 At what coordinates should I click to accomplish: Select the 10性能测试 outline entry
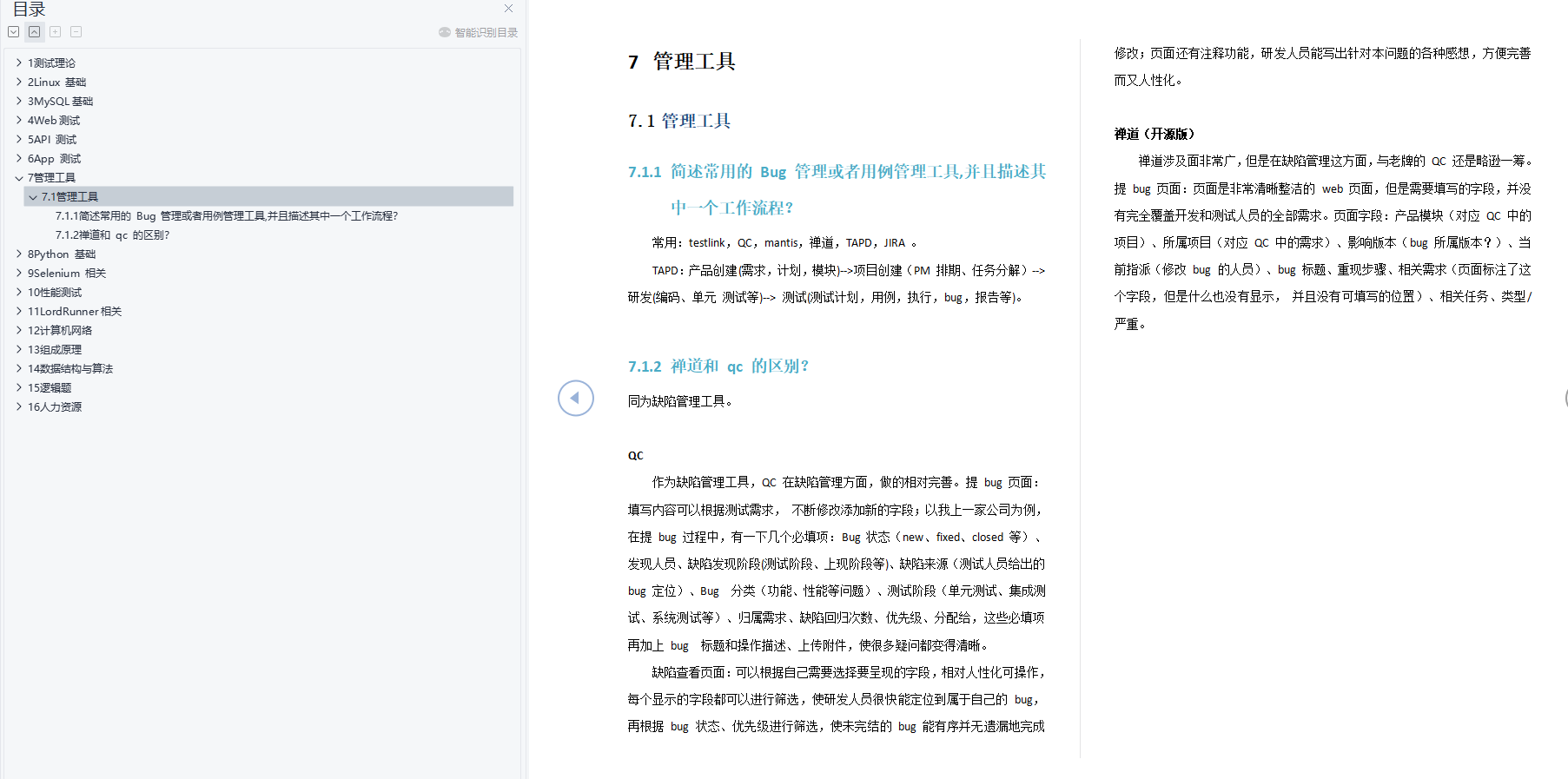click(55, 292)
